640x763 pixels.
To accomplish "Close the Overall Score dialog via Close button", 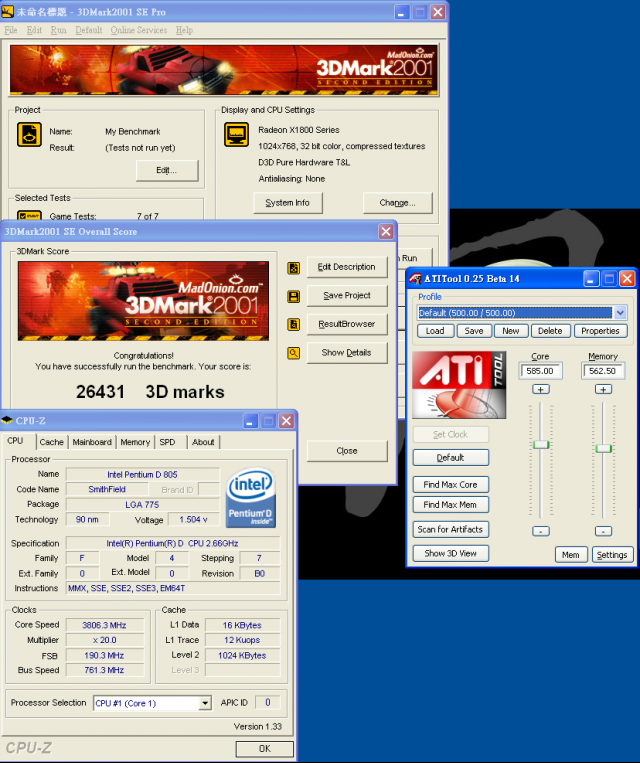I will (x=347, y=451).
